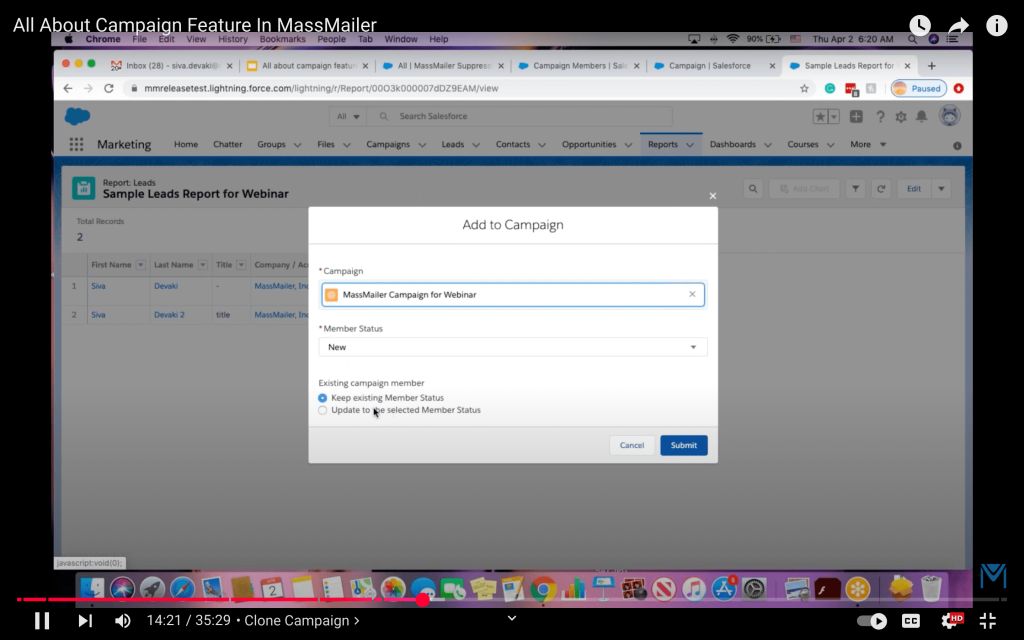Open the Campaigns tab dropdown chevron

click(421, 145)
